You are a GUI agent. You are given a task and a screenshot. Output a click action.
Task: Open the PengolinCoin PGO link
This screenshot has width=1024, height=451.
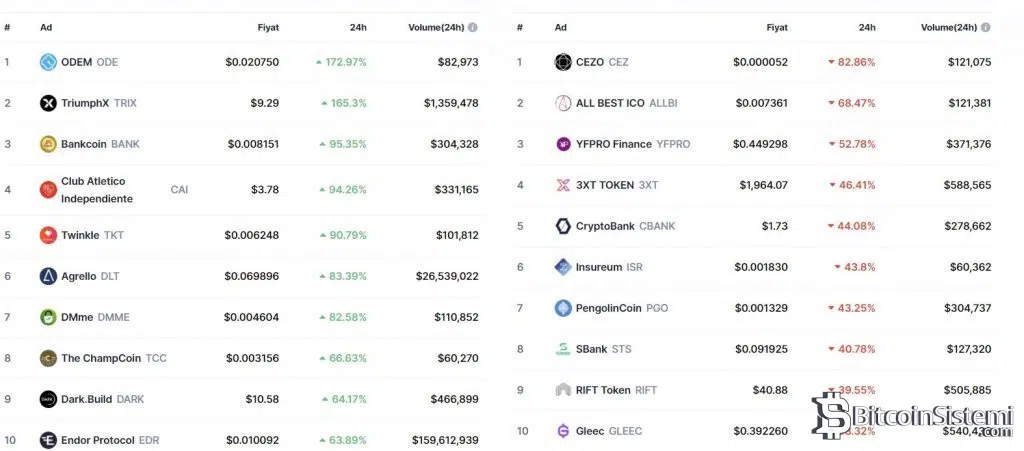pyautogui.click(x=609, y=308)
